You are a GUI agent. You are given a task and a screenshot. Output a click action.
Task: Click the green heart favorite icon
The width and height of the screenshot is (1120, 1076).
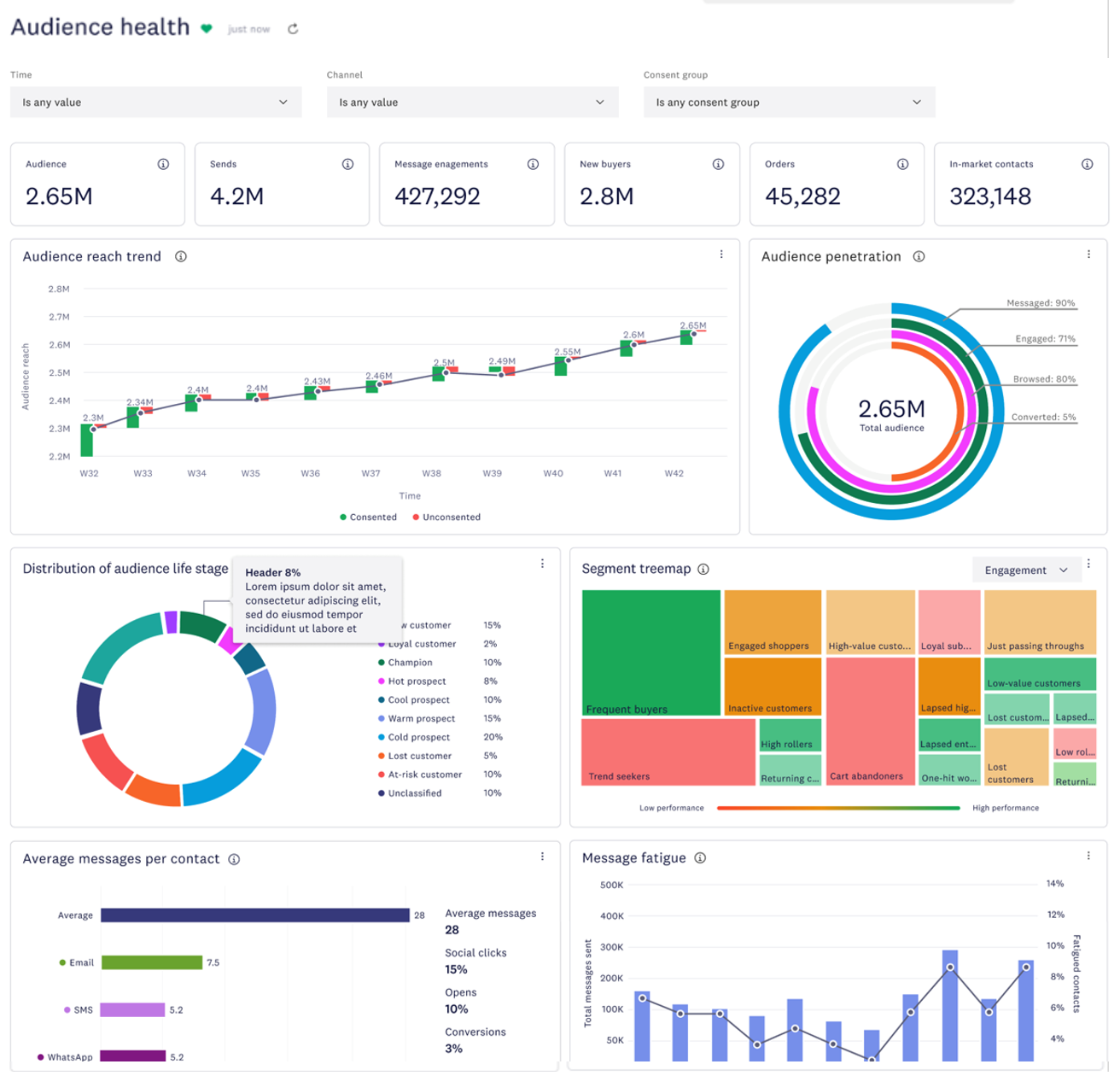pos(207,29)
